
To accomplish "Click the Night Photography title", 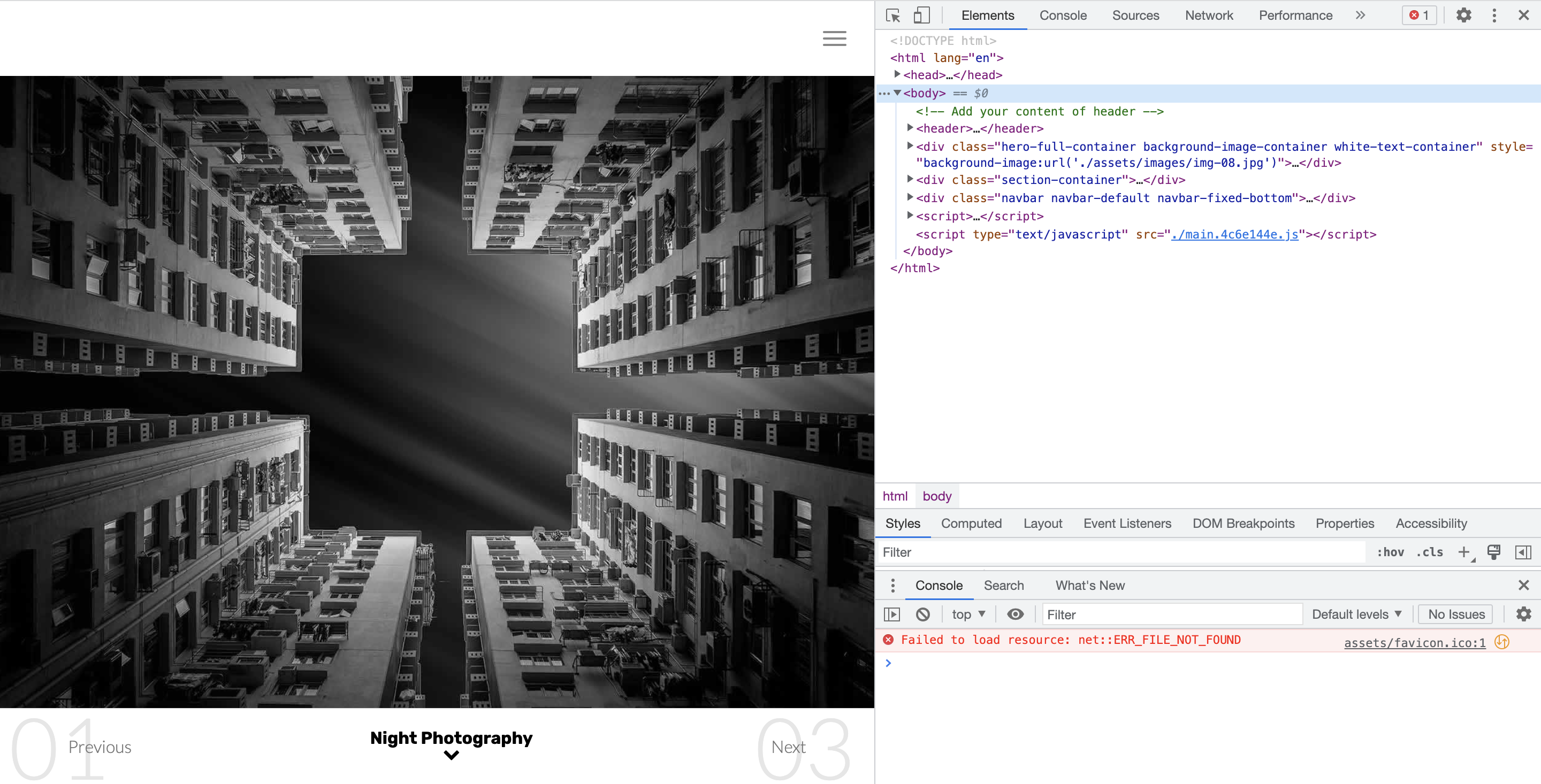I will pyautogui.click(x=451, y=737).
